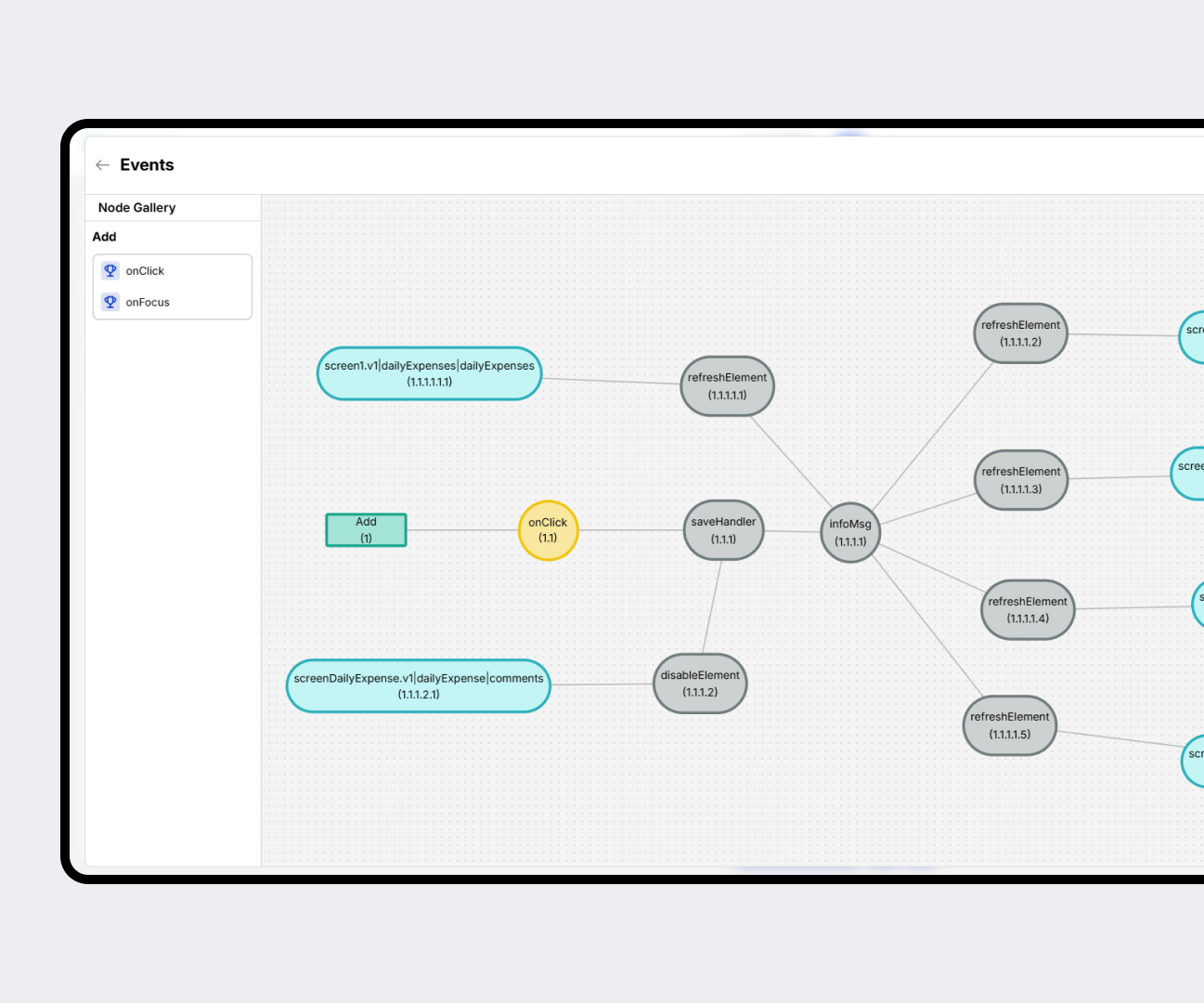Screen dimensions: 1204x1003
Task: Click the Add section label in sidebar
Action: tap(104, 237)
